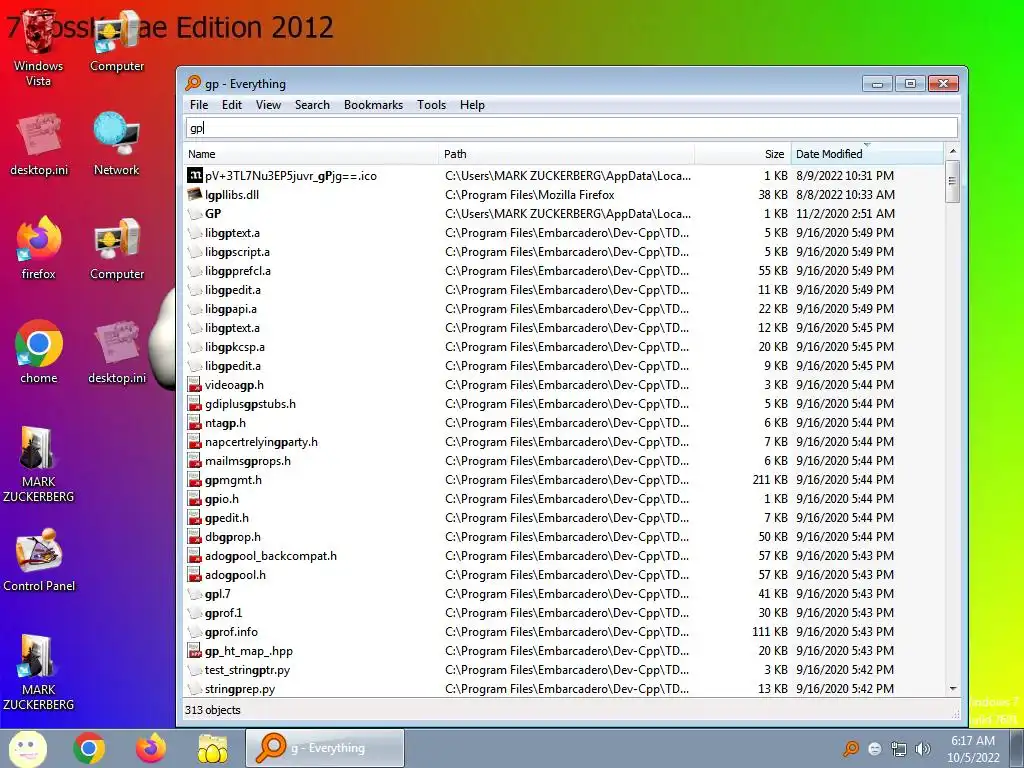Click the icon of lgpllibs.dll
1024x768 pixels.
pos(195,194)
